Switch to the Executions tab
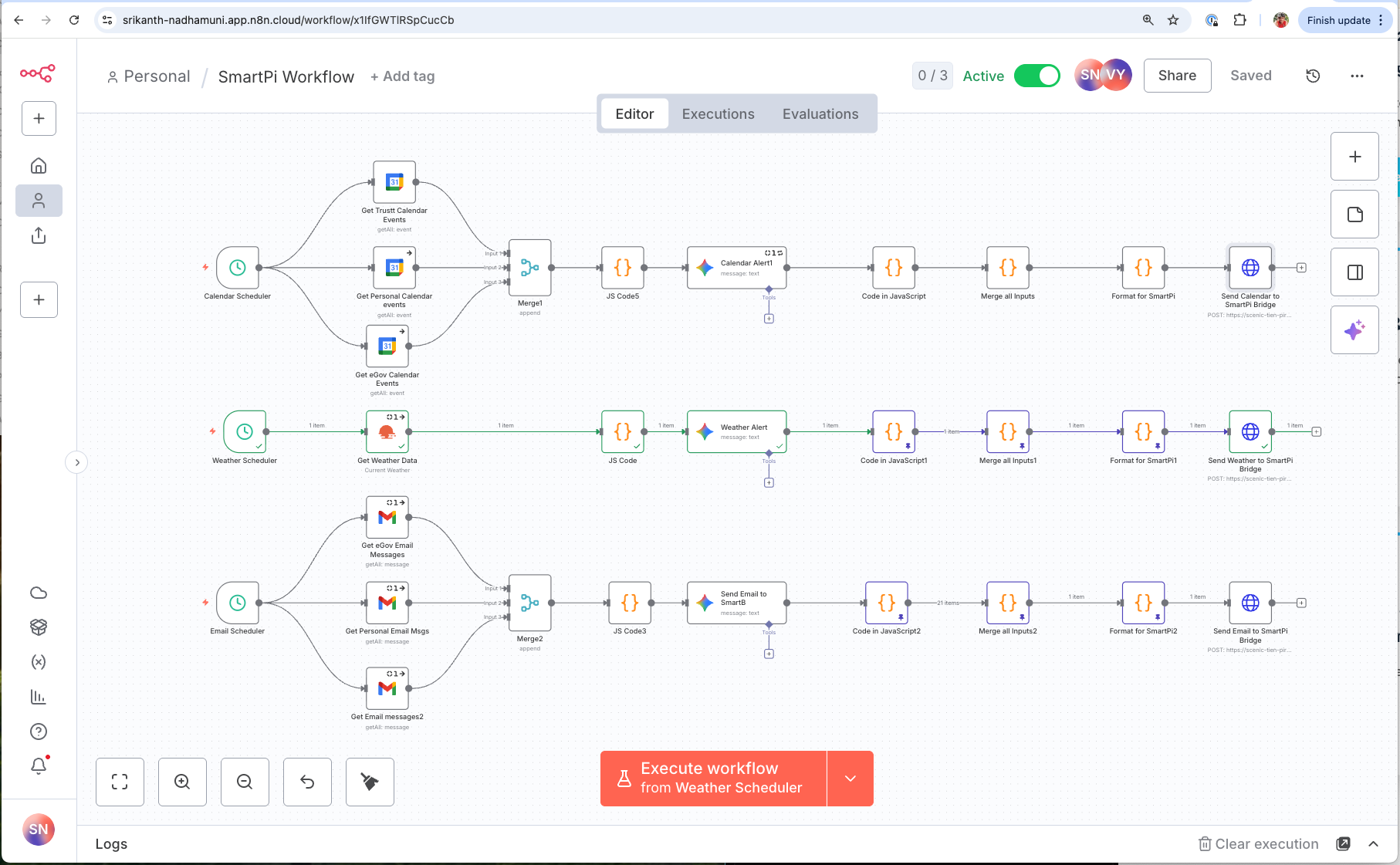This screenshot has height=865, width=1400. 718,113
